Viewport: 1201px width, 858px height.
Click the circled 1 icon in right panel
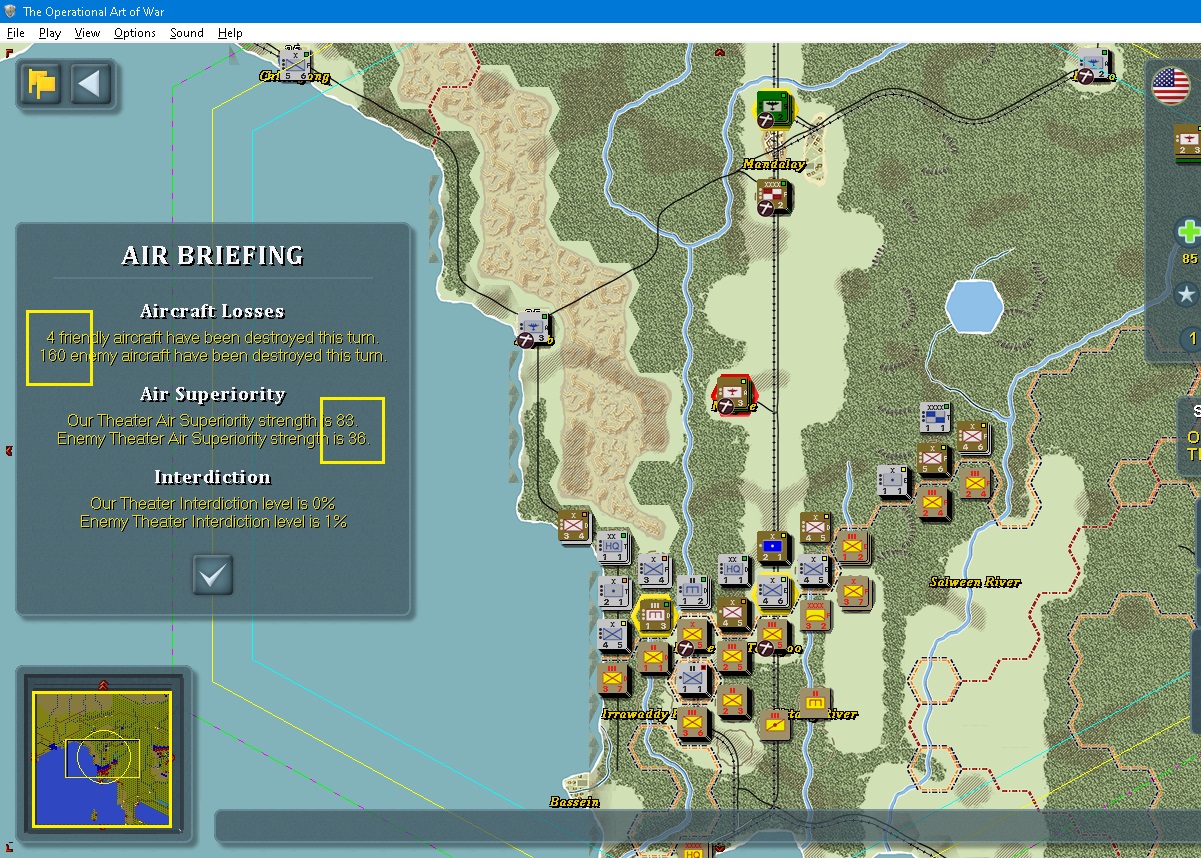click(x=1190, y=339)
